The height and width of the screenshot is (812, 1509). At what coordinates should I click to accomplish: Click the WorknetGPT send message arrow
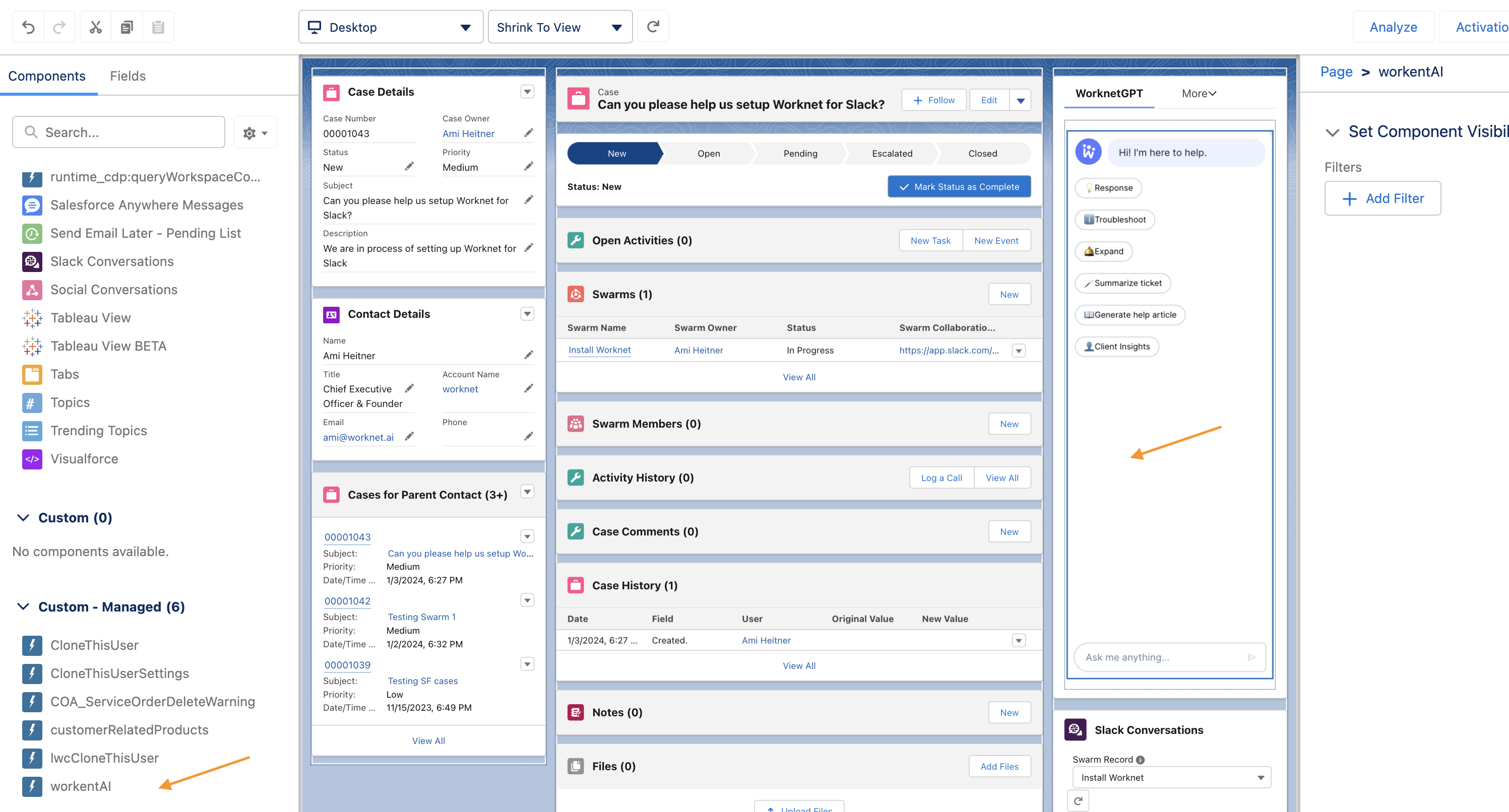point(1250,657)
